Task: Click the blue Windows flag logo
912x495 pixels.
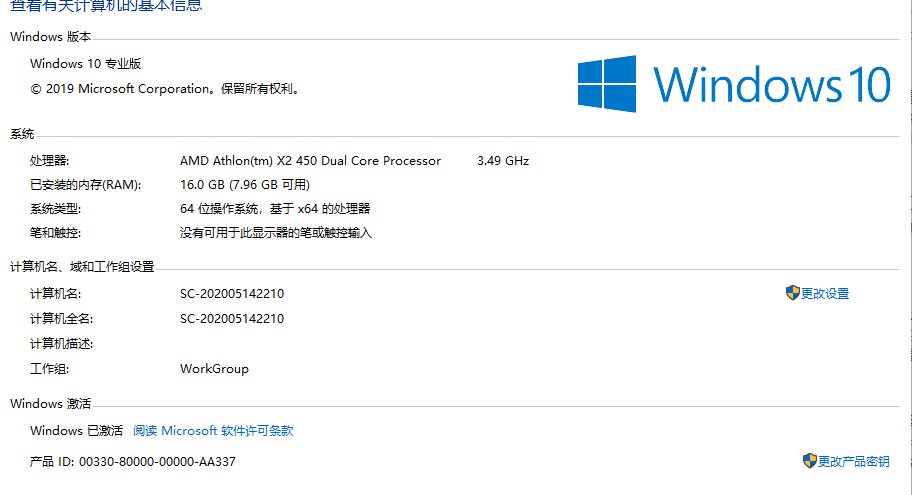Action: [x=607, y=84]
